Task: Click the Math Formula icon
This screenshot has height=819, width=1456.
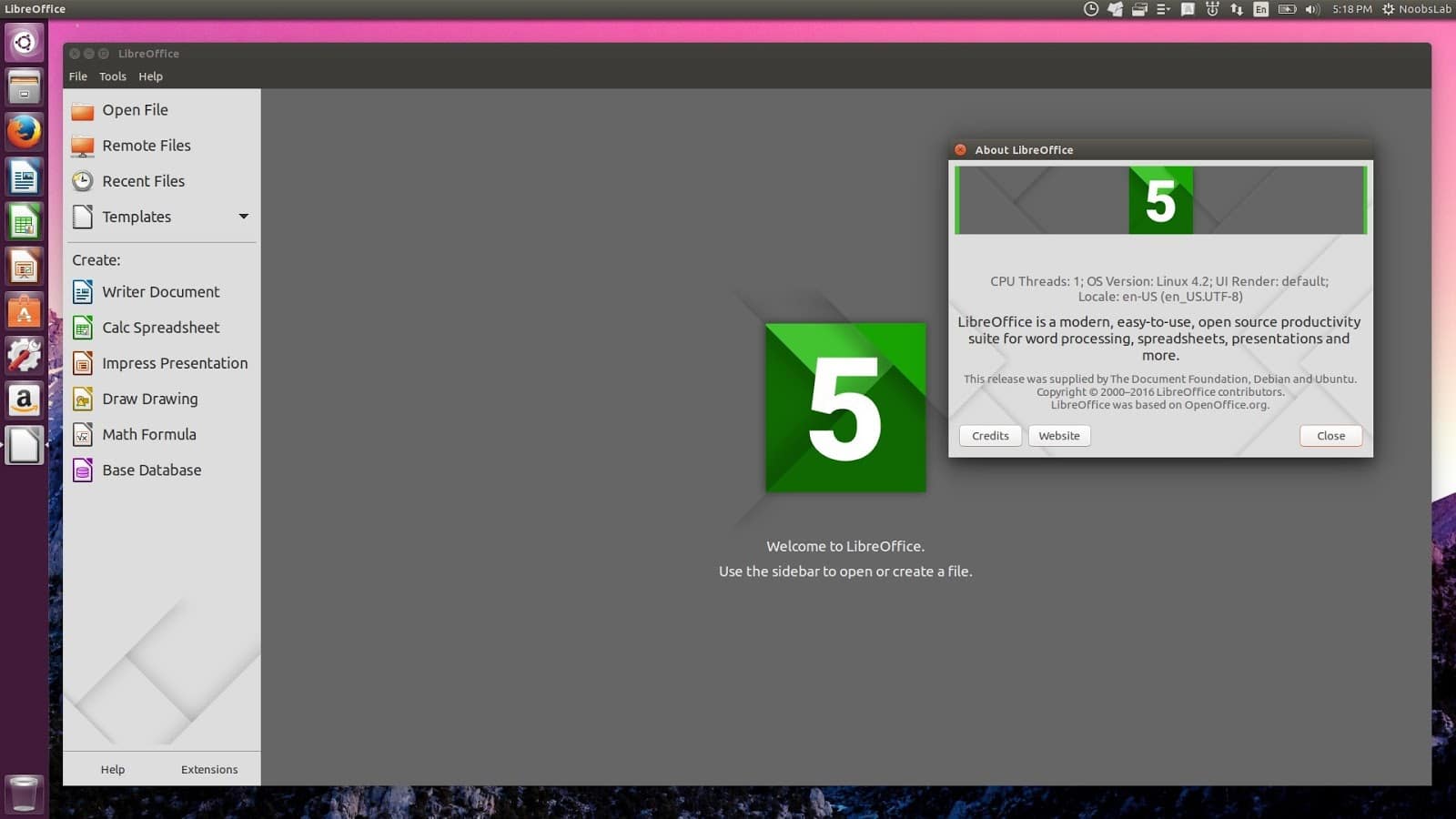Action: click(83, 434)
